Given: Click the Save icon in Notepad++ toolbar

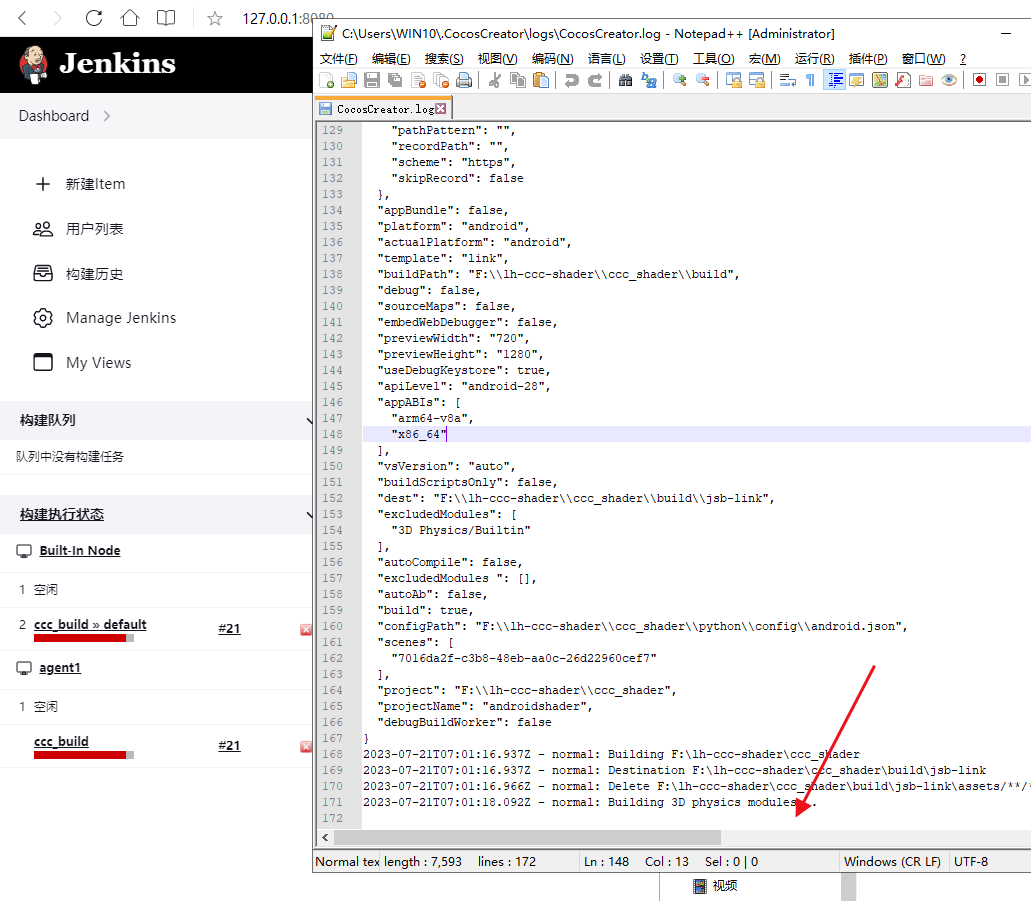Looking at the screenshot, I should click(x=372, y=80).
